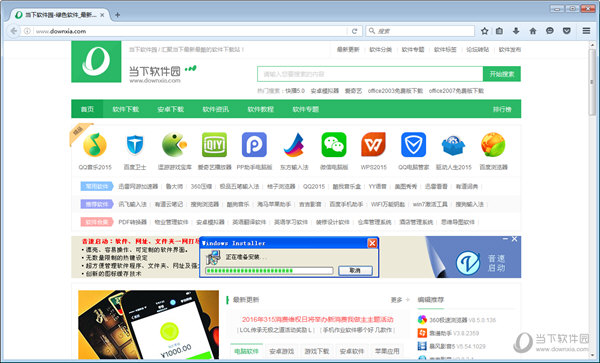This screenshot has height=363, width=600.
Task: Open the 逗游游戏宝库 pacman icon
Action: pos(174,145)
